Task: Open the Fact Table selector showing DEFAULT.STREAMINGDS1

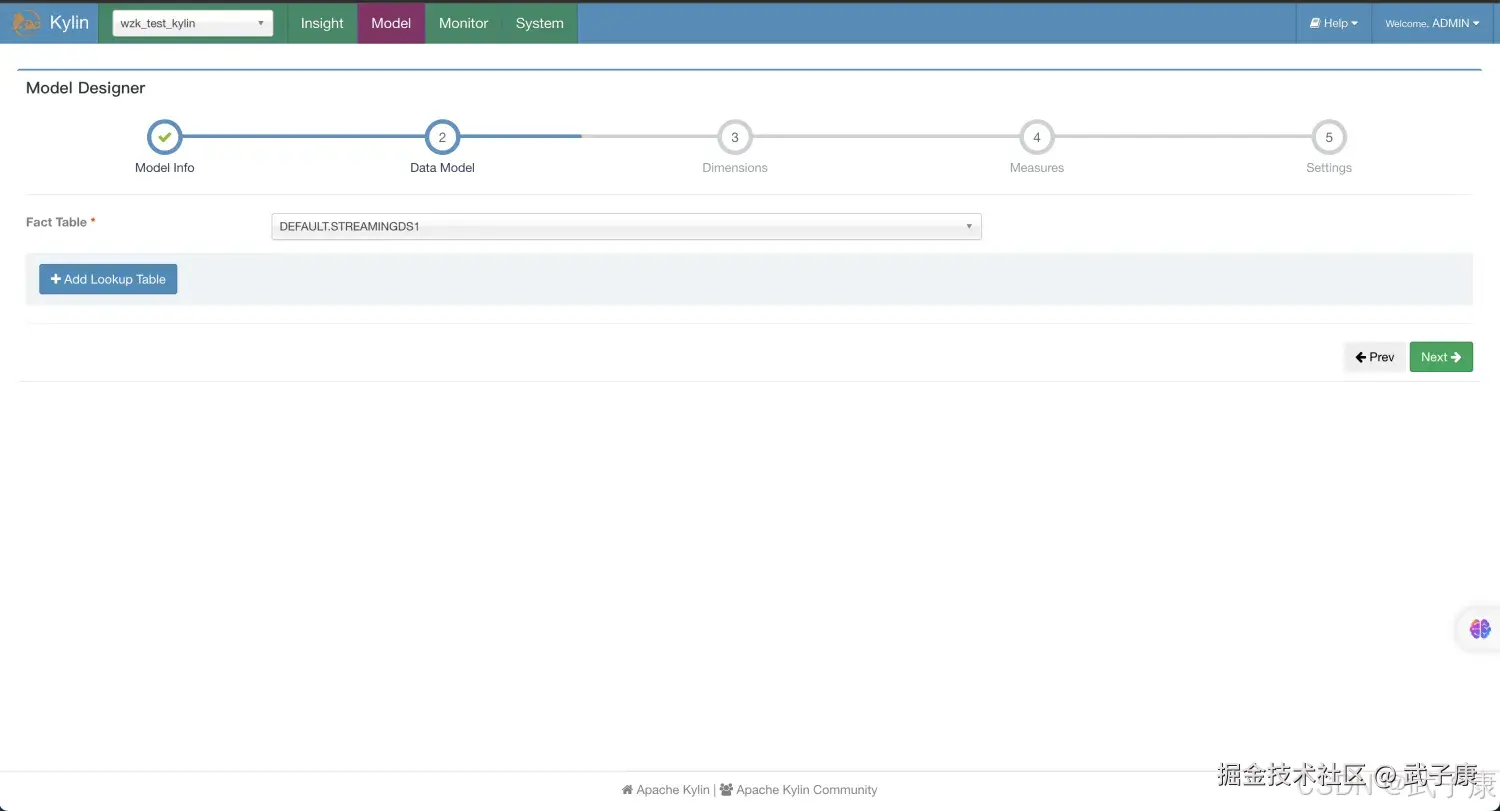Action: coord(625,226)
